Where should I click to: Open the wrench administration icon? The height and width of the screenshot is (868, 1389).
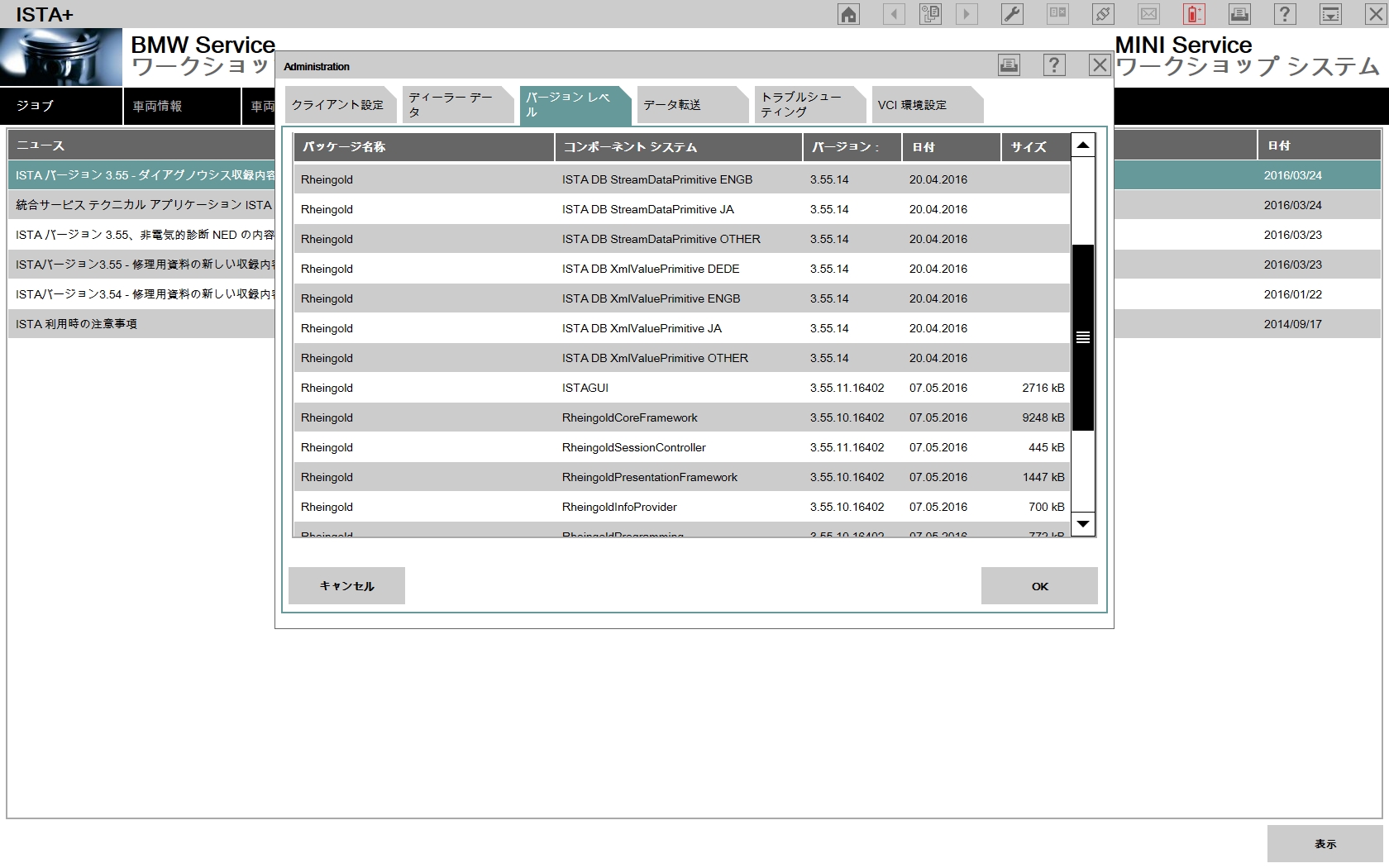tap(1012, 14)
